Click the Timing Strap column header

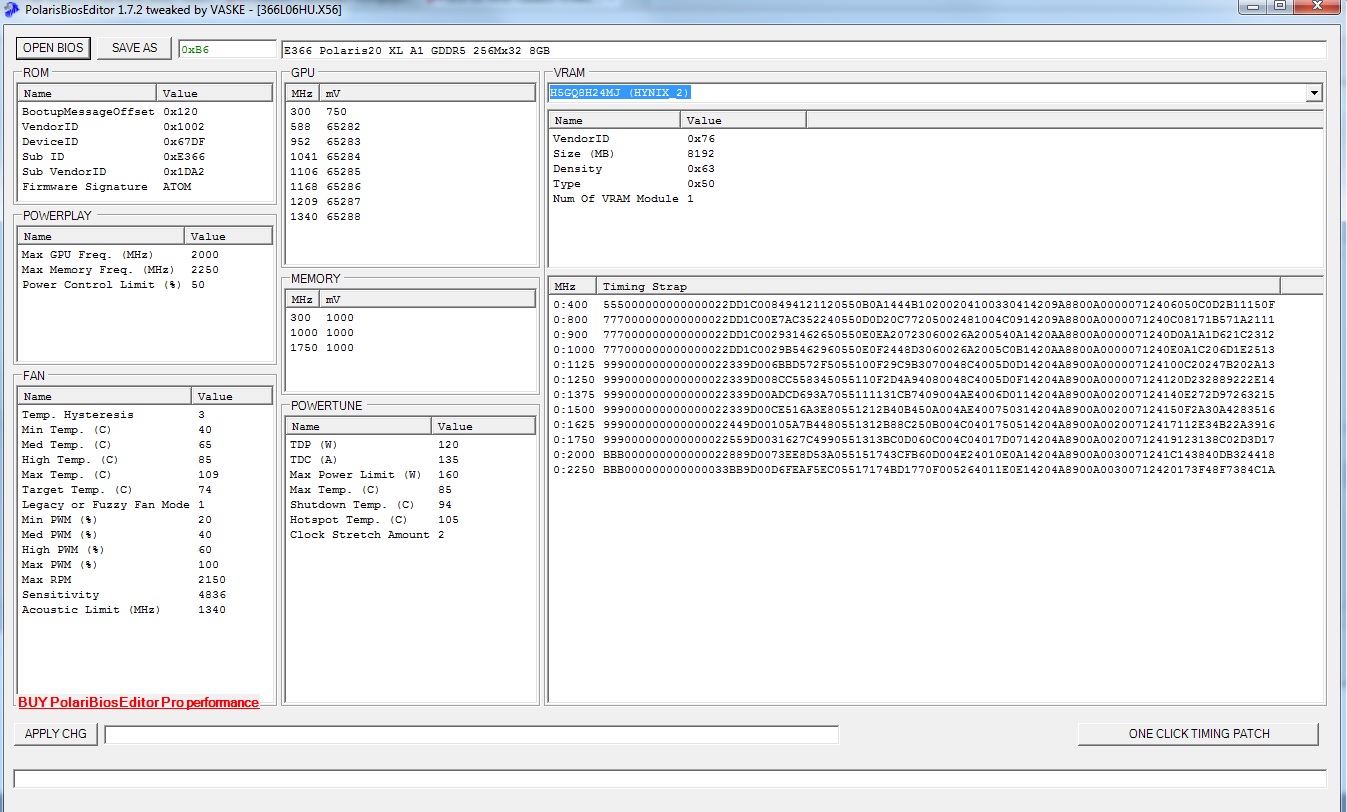pyautogui.click(x=937, y=286)
